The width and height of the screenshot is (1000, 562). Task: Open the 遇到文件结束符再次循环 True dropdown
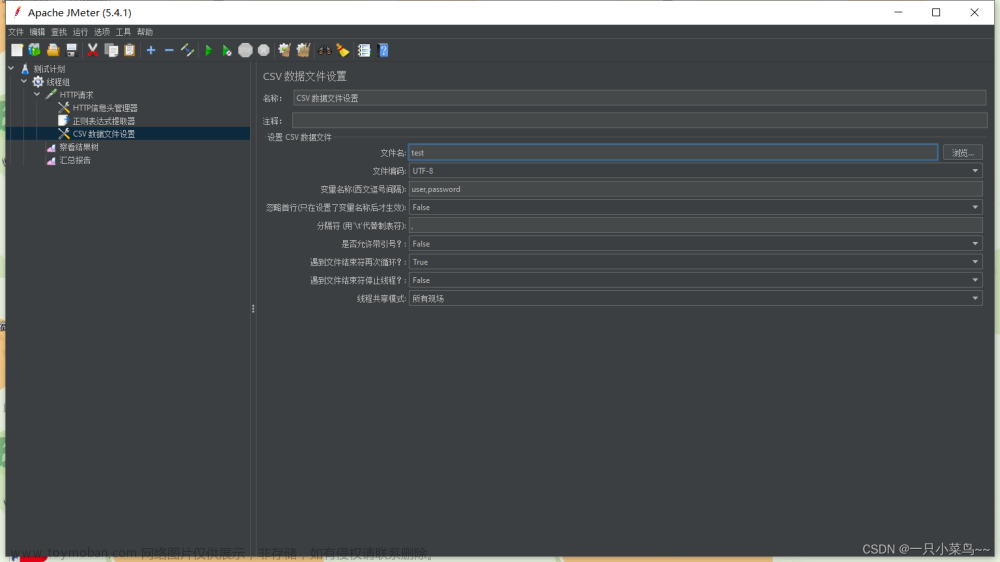tap(695, 262)
